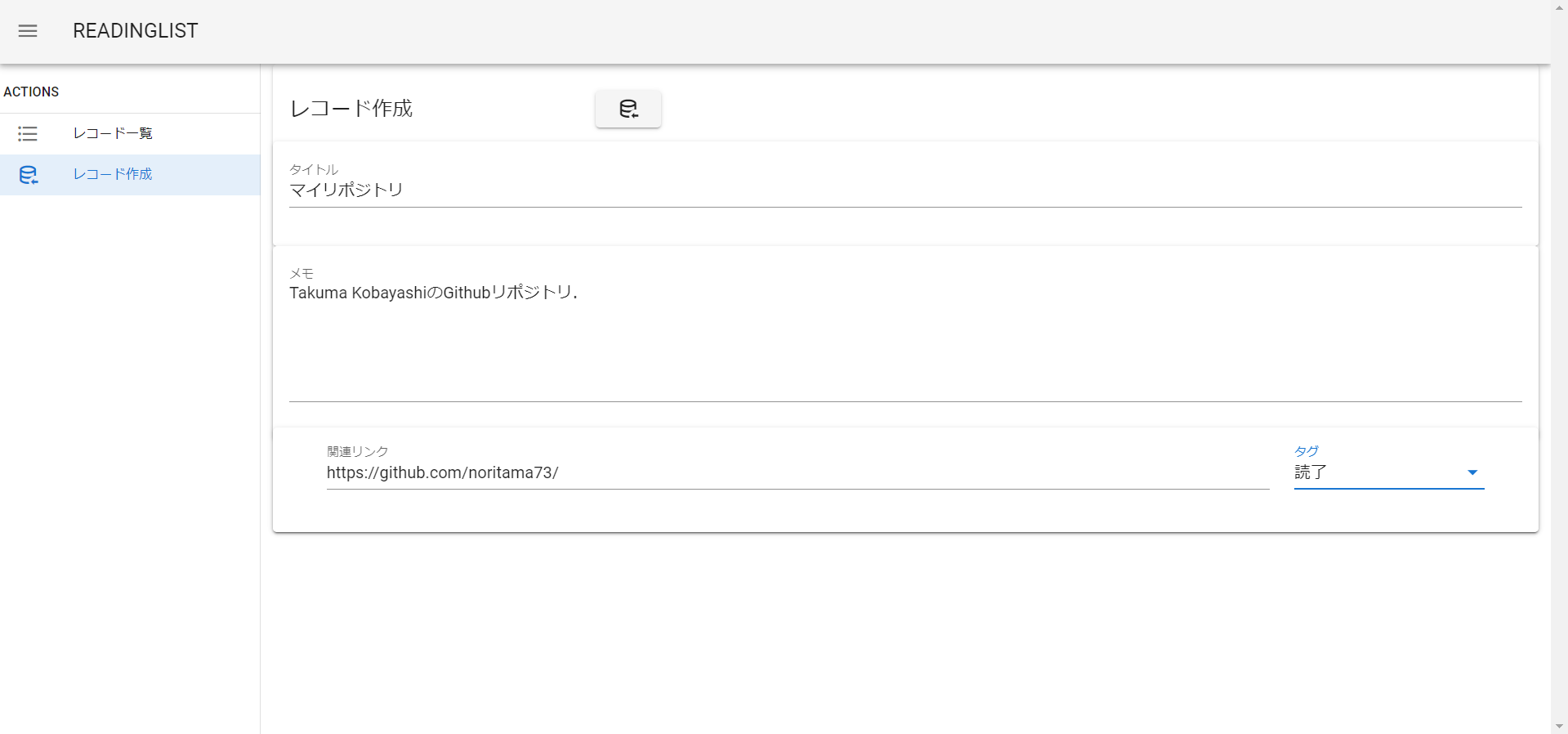
Task: Select the save record icon in the card header
Action: 628,109
